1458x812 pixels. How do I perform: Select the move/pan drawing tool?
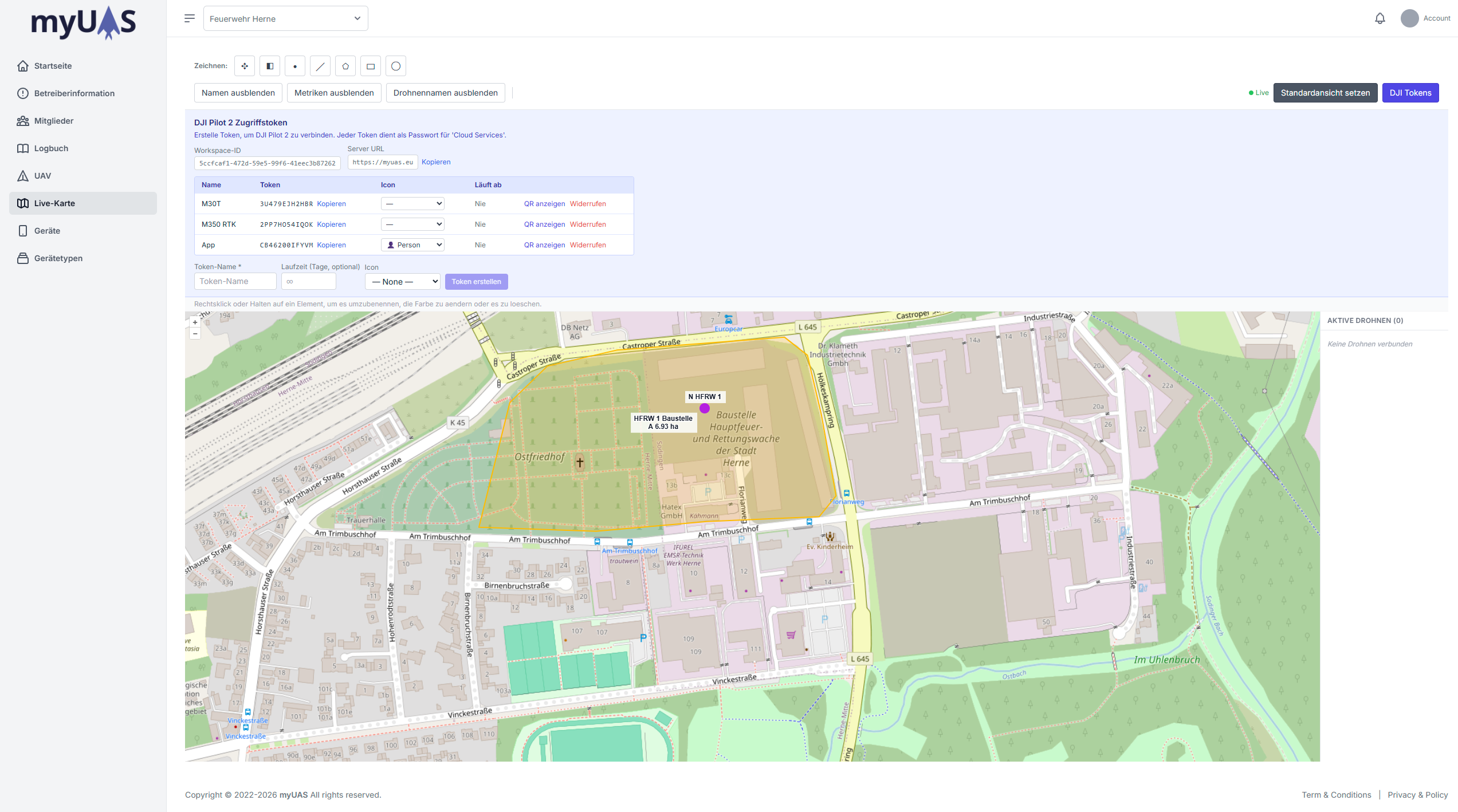pos(245,66)
